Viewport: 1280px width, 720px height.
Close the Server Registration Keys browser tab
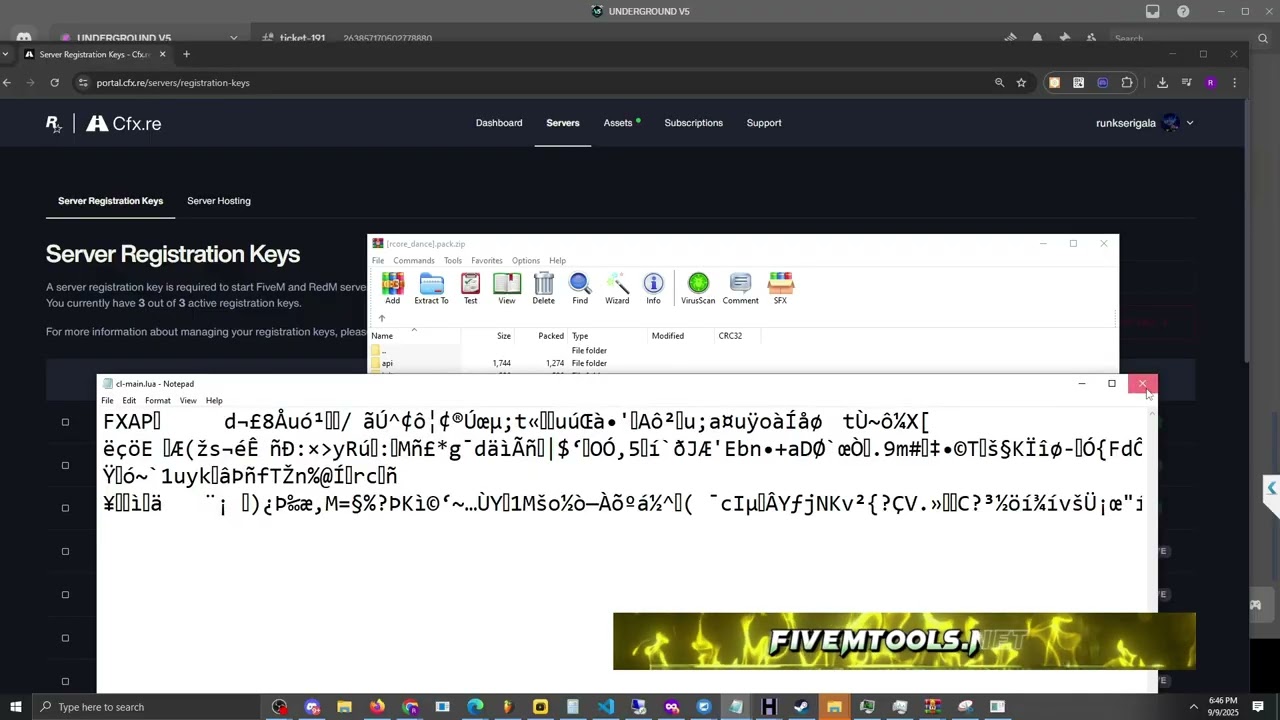(x=162, y=54)
